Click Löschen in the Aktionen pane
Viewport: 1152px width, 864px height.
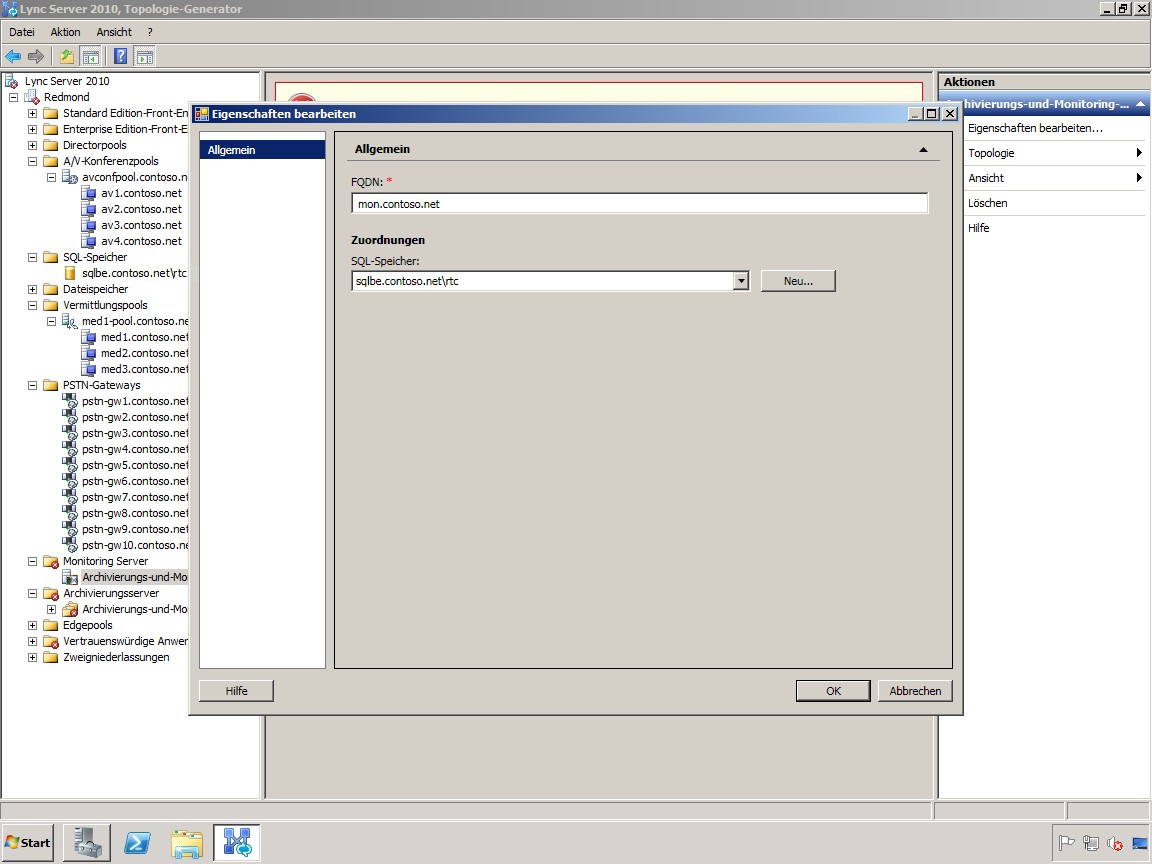pyautogui.click(x=987, y=203)
